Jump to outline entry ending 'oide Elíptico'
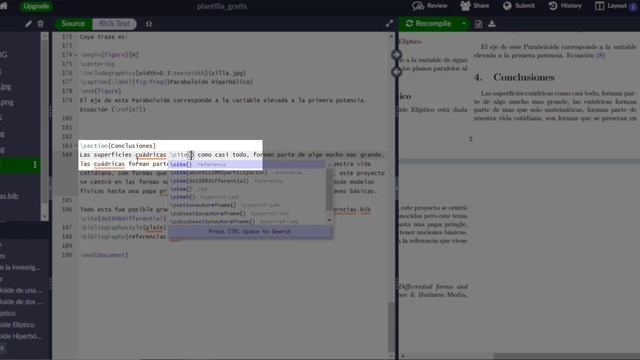The image size is (640, 360). 18,325
